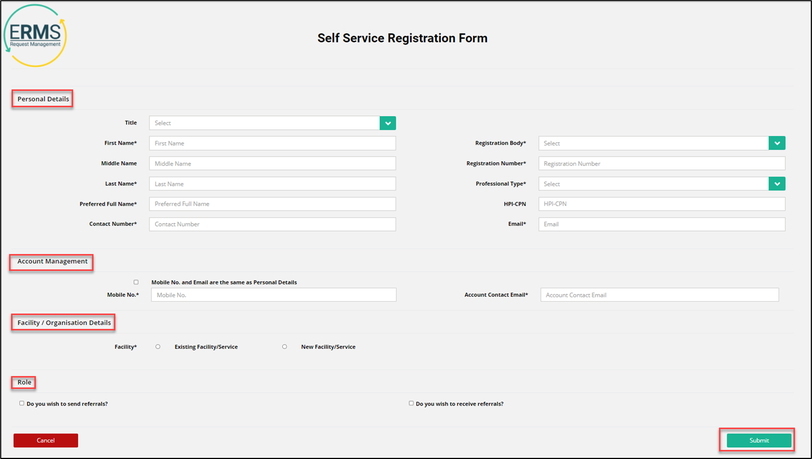Click into the Middle Name field
812x459 pixels.
(x=272, y=163)
